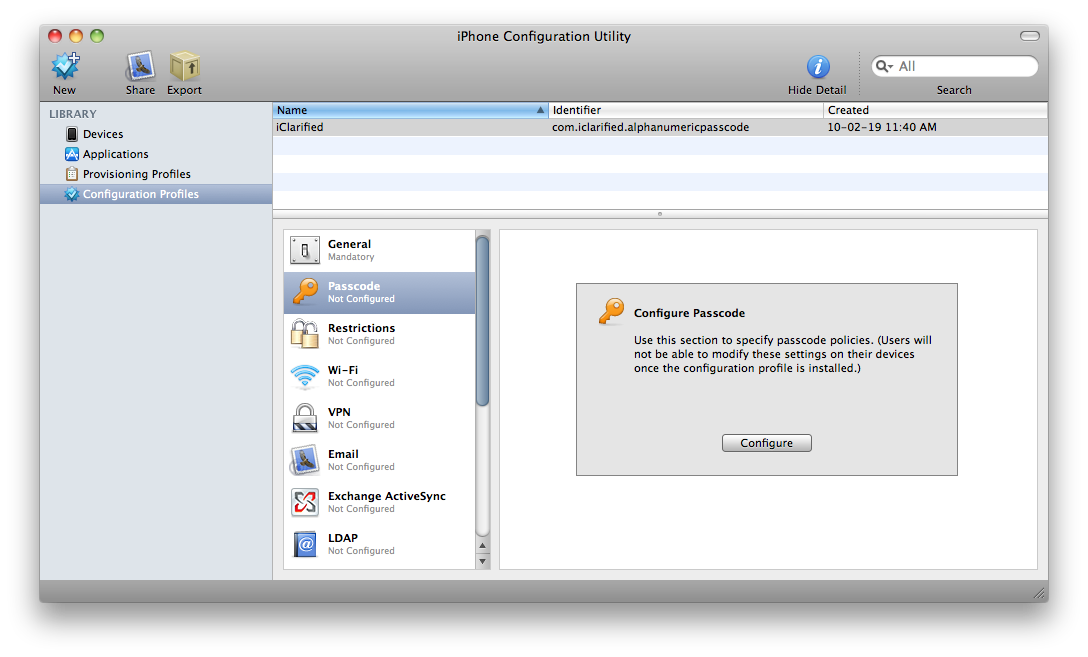Click the green zoom window button
The image size is (1088, 657).
[x=97, y=36]
